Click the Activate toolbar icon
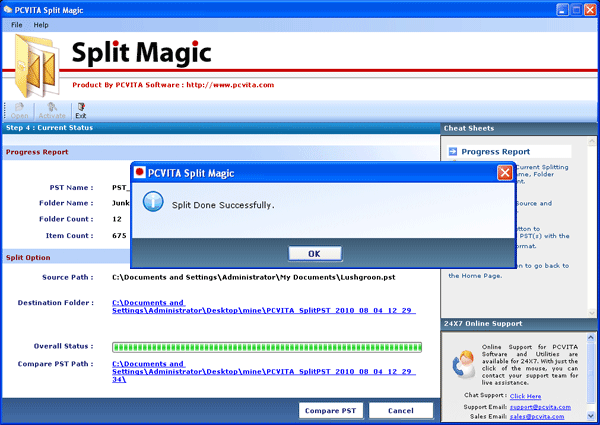600x425 pixels. (x=51, y=110)
